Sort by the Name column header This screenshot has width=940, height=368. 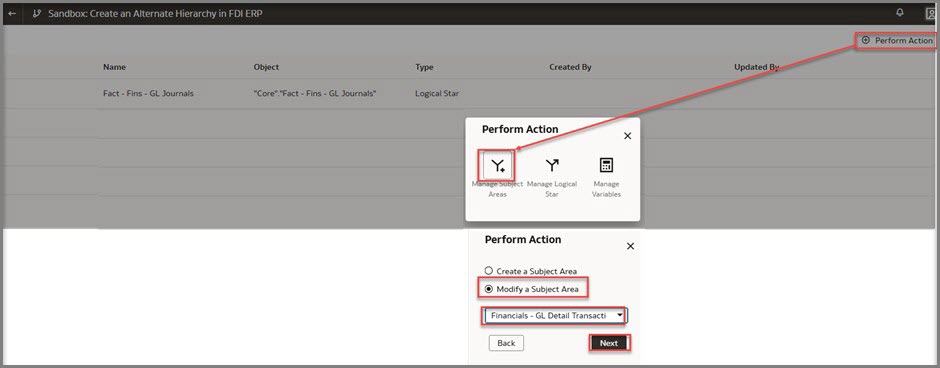(115, 67)
